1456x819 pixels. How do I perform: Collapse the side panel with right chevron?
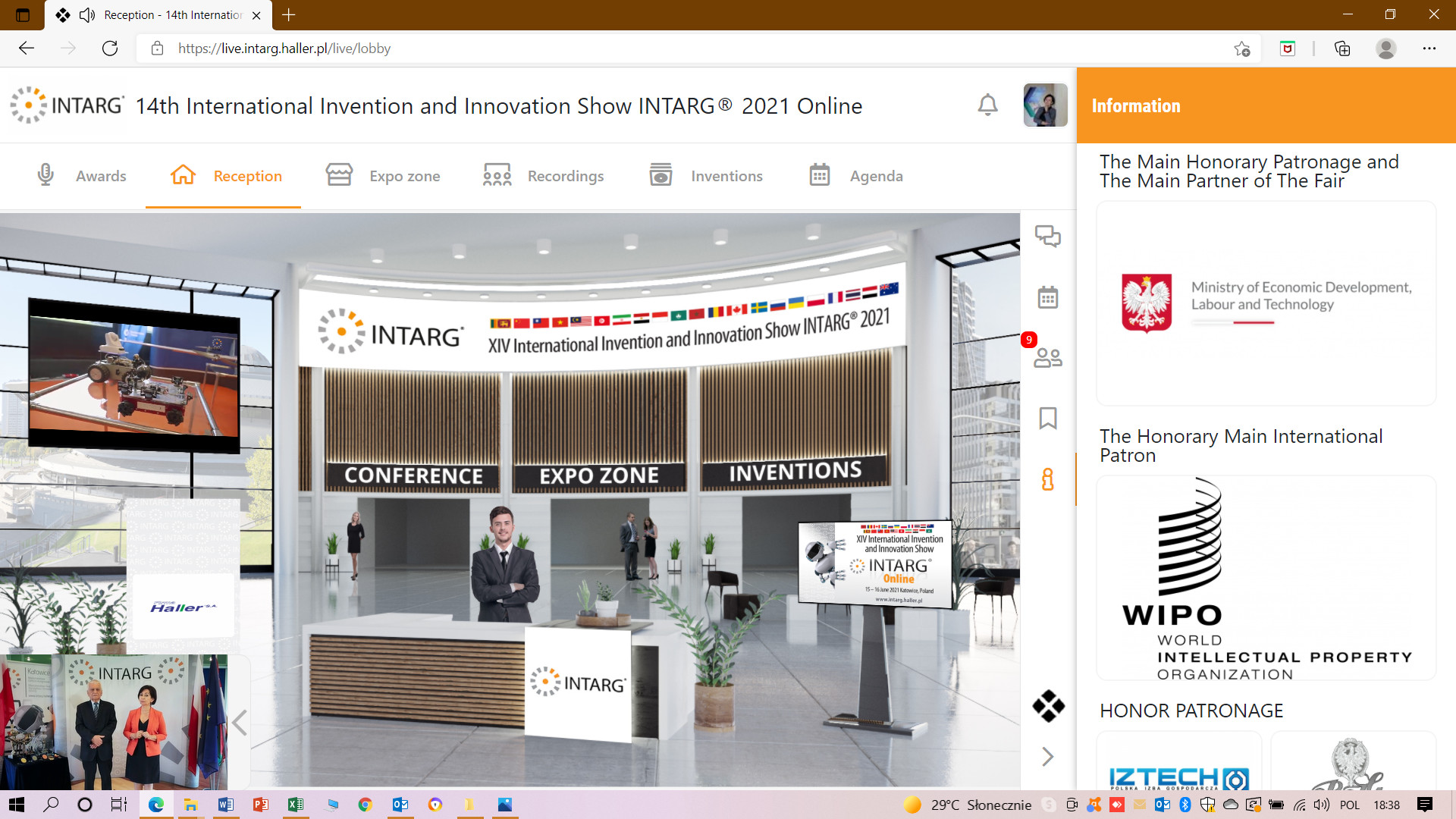1048,756
